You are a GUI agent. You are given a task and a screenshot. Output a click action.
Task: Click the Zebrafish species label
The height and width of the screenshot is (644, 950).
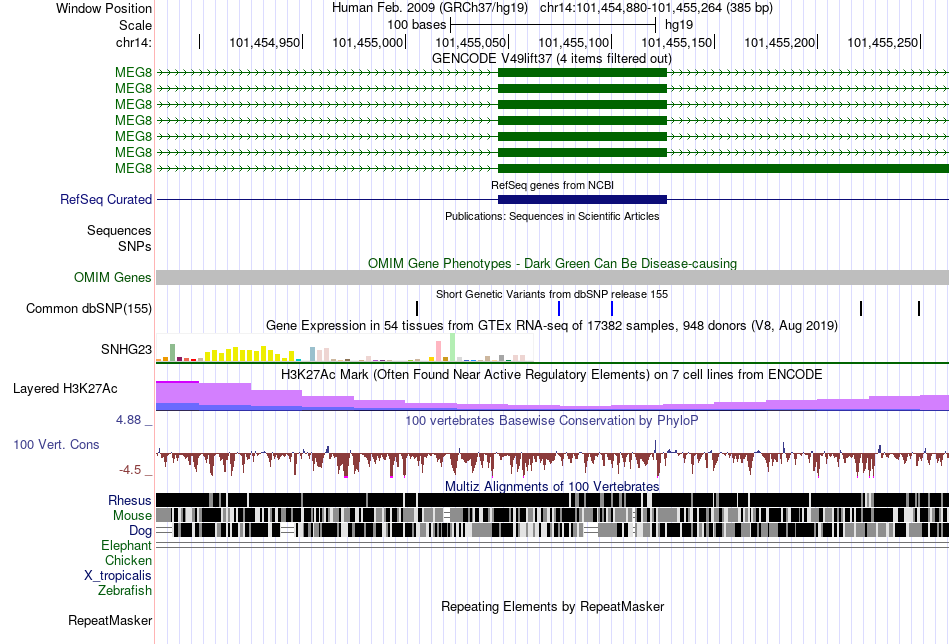coord(125,590)
